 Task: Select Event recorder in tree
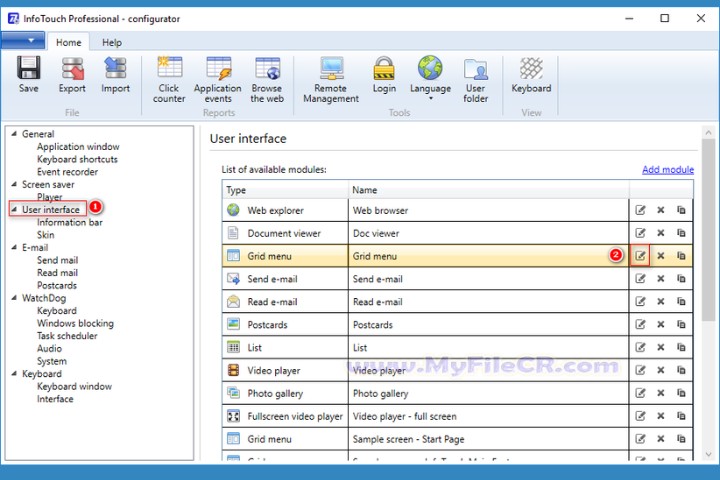click(68, 172)
